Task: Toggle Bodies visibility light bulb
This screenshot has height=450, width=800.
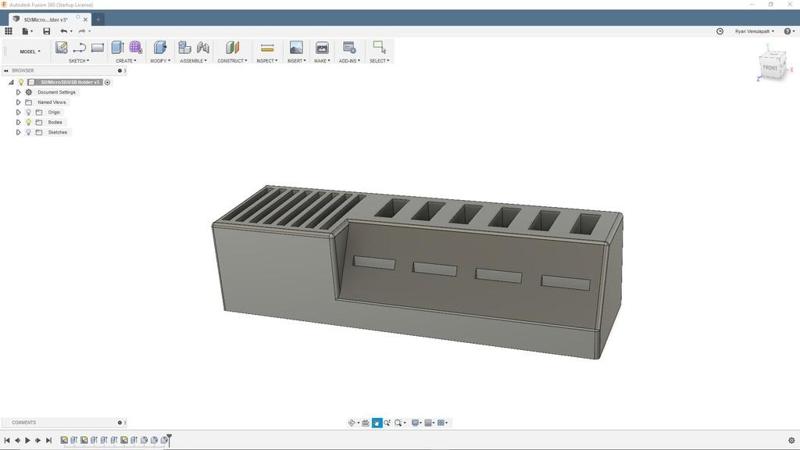Action: pyautogui.click(x=29, y=122)
